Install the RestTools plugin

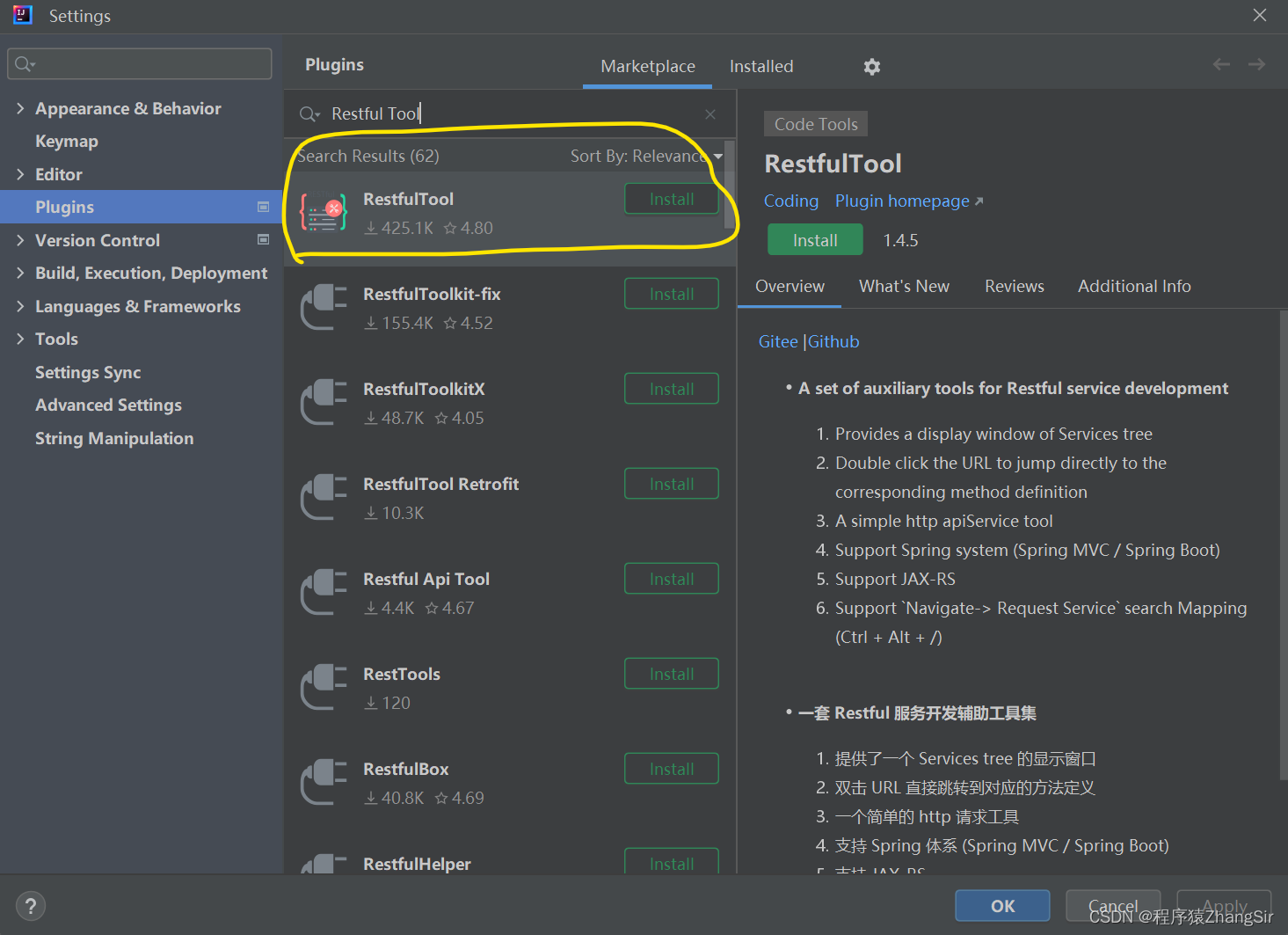tap(672, 674)
